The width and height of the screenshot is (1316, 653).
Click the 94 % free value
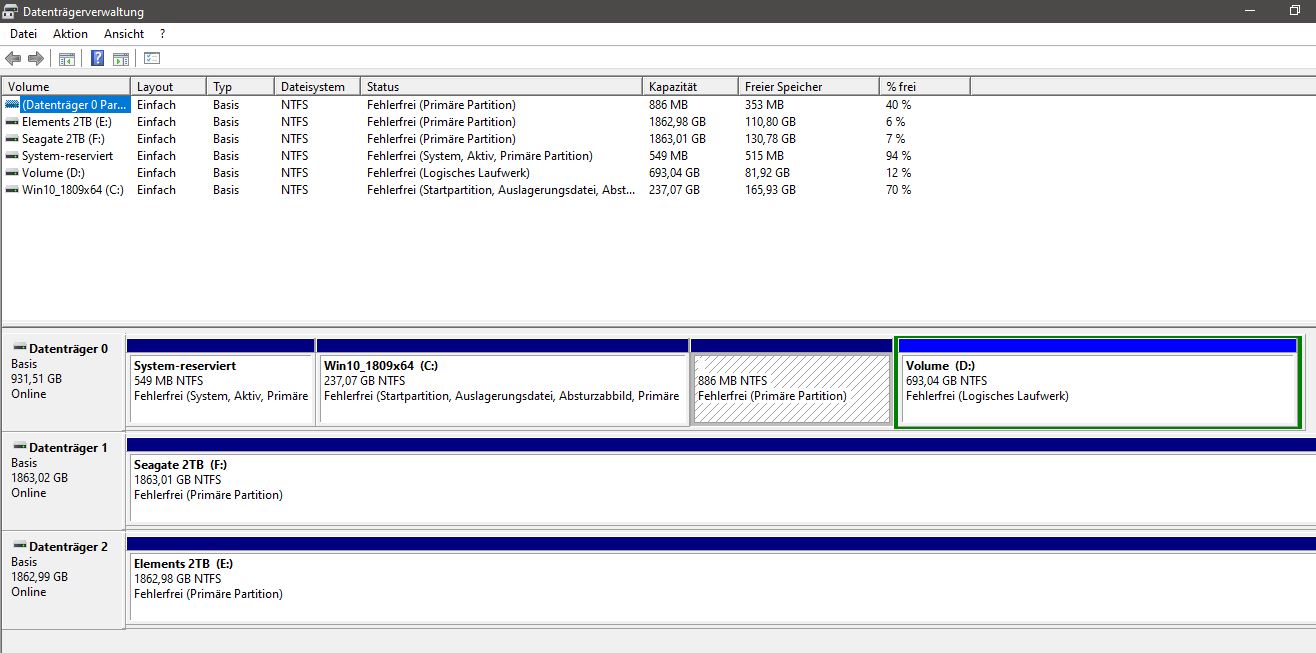pyautogui.click(x=898, y=156)
